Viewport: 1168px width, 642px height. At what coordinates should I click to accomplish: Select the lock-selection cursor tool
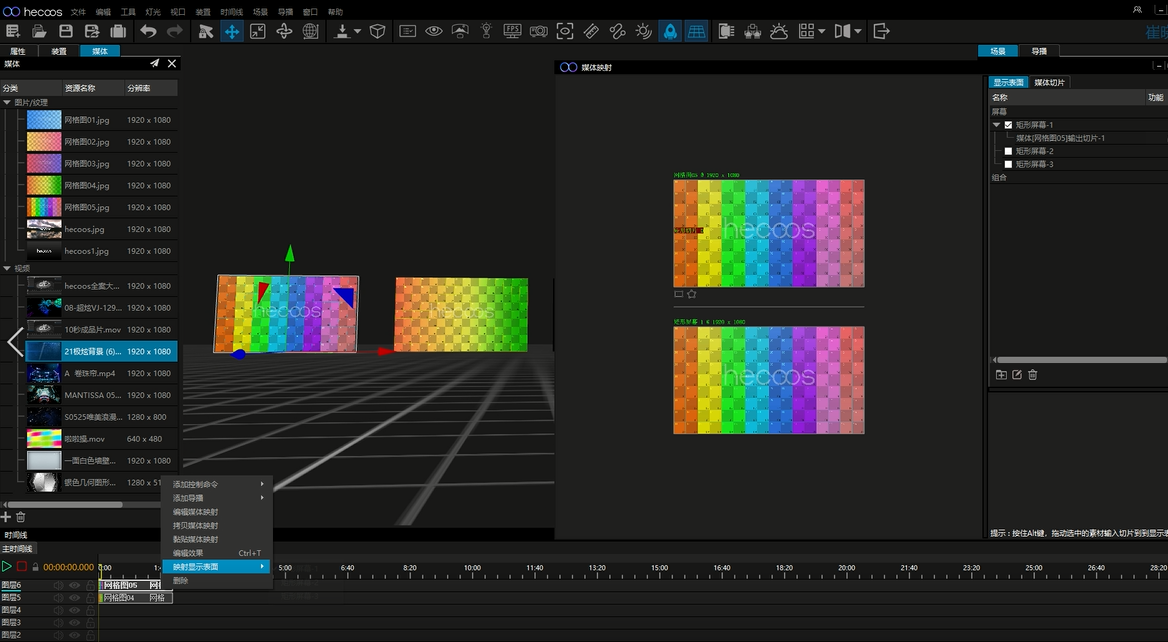tap(206, 31)
